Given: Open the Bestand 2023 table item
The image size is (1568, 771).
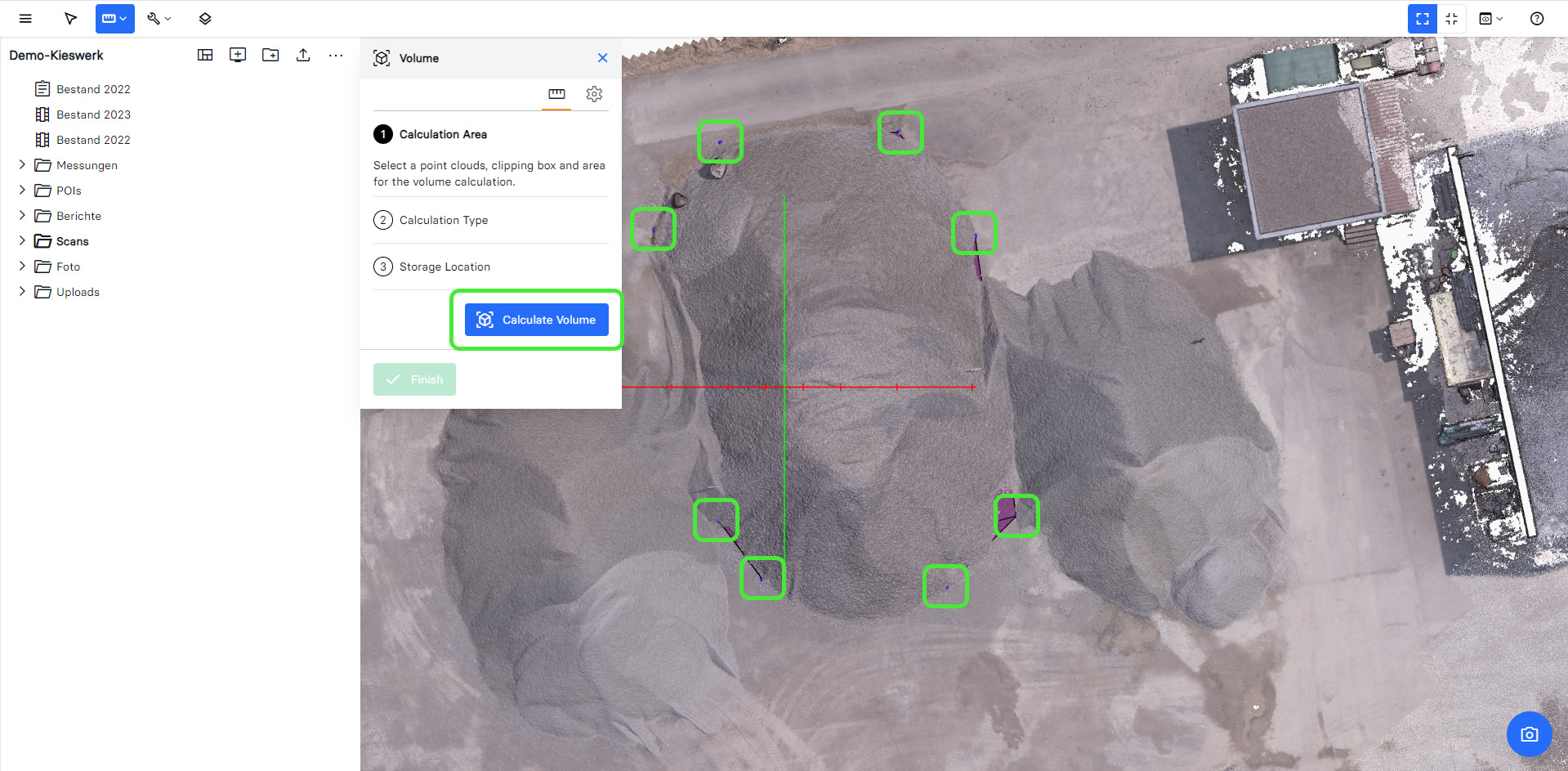Looking at the screenshot, I should click(93, 114).
